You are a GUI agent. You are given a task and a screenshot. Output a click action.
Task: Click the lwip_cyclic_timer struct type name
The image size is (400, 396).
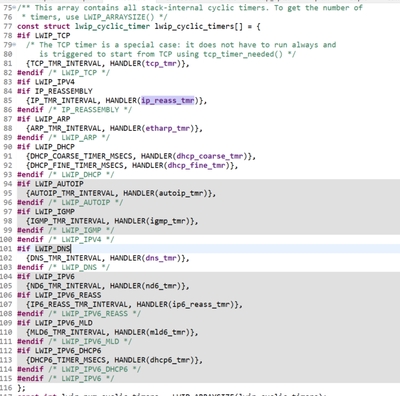[112, 26]
